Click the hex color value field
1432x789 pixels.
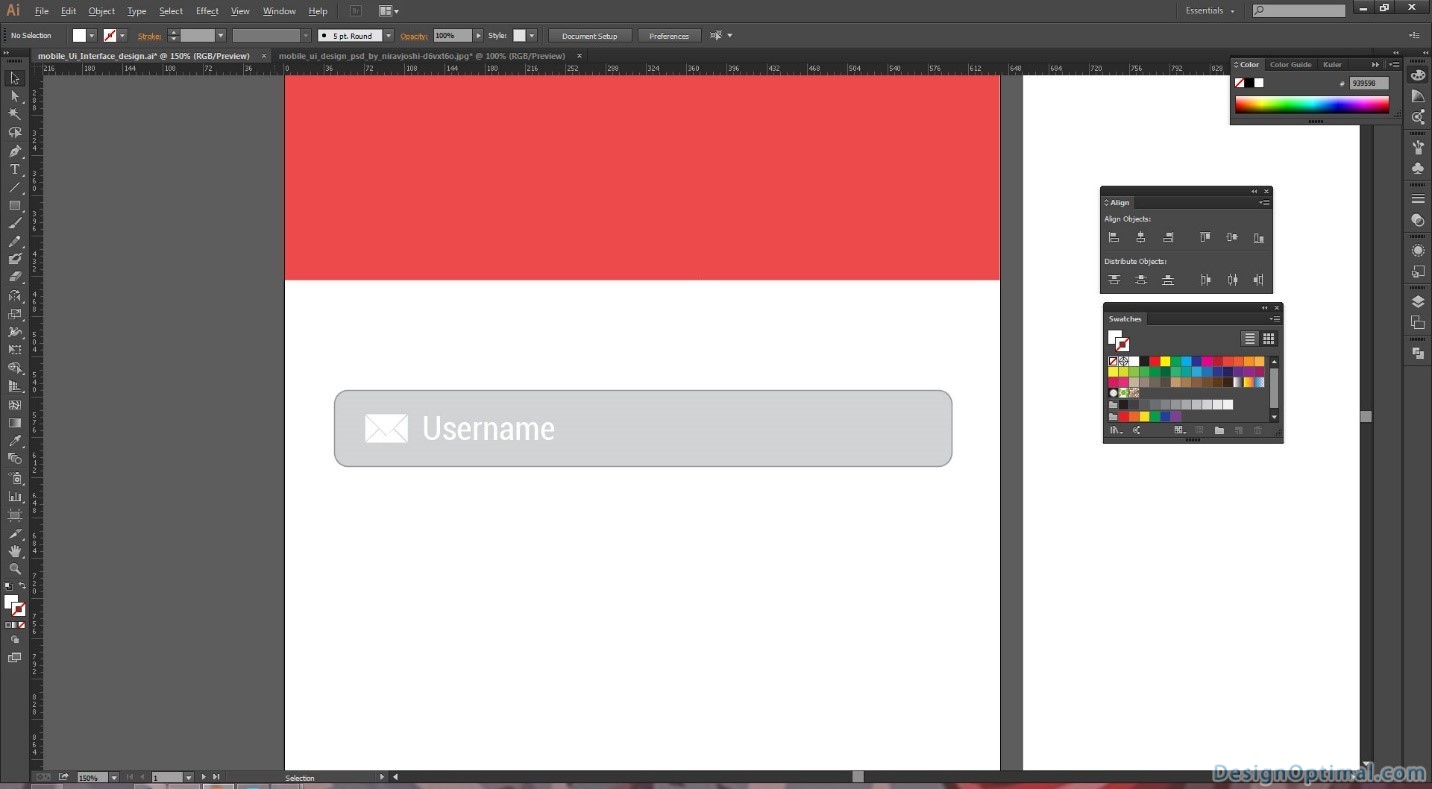tap(1369, 83)
